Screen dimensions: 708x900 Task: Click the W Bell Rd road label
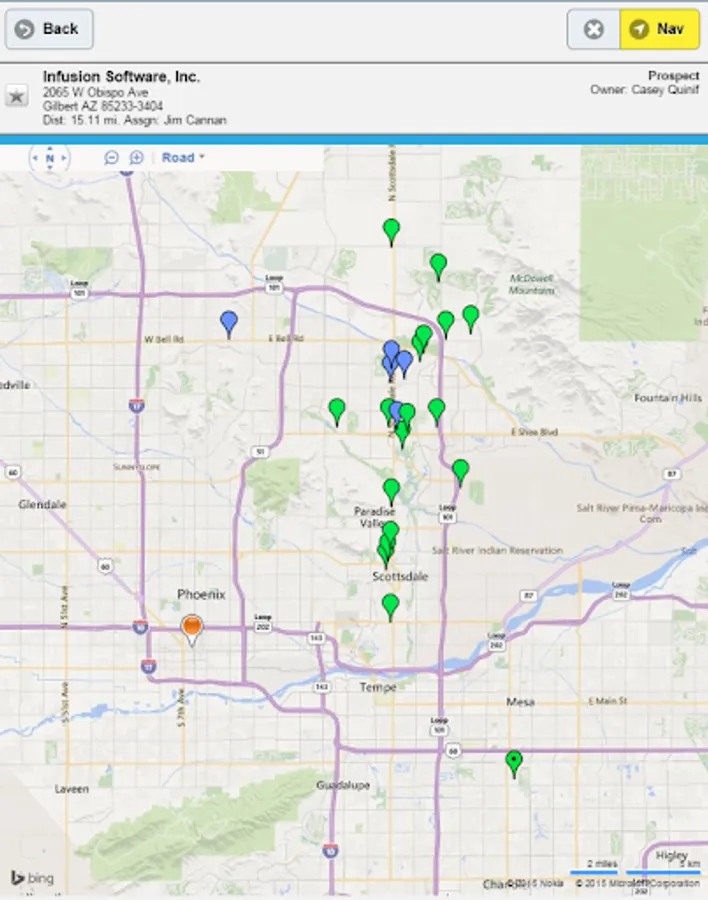(x=164, y=339)
